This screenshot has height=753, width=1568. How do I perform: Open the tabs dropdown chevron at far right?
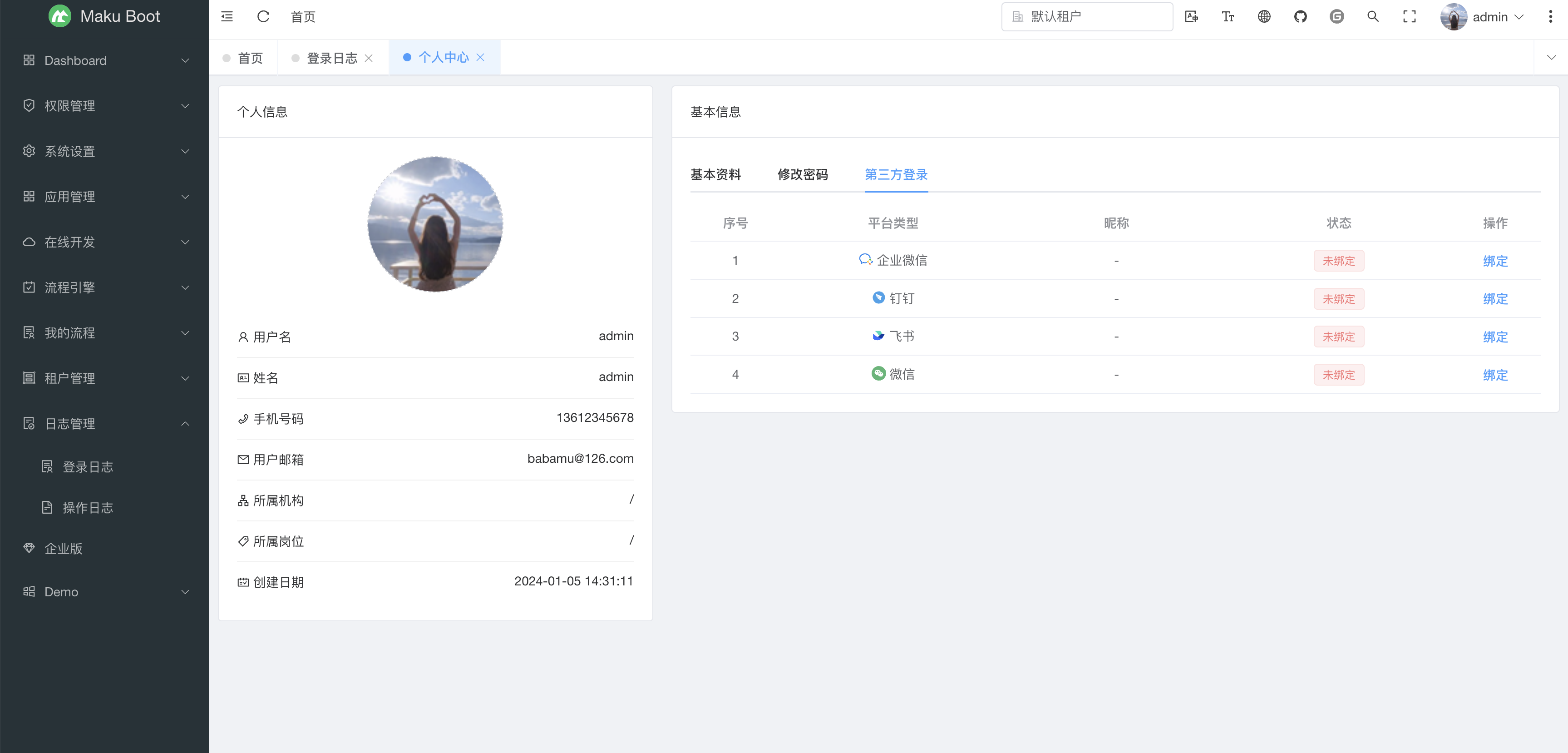1551,57
